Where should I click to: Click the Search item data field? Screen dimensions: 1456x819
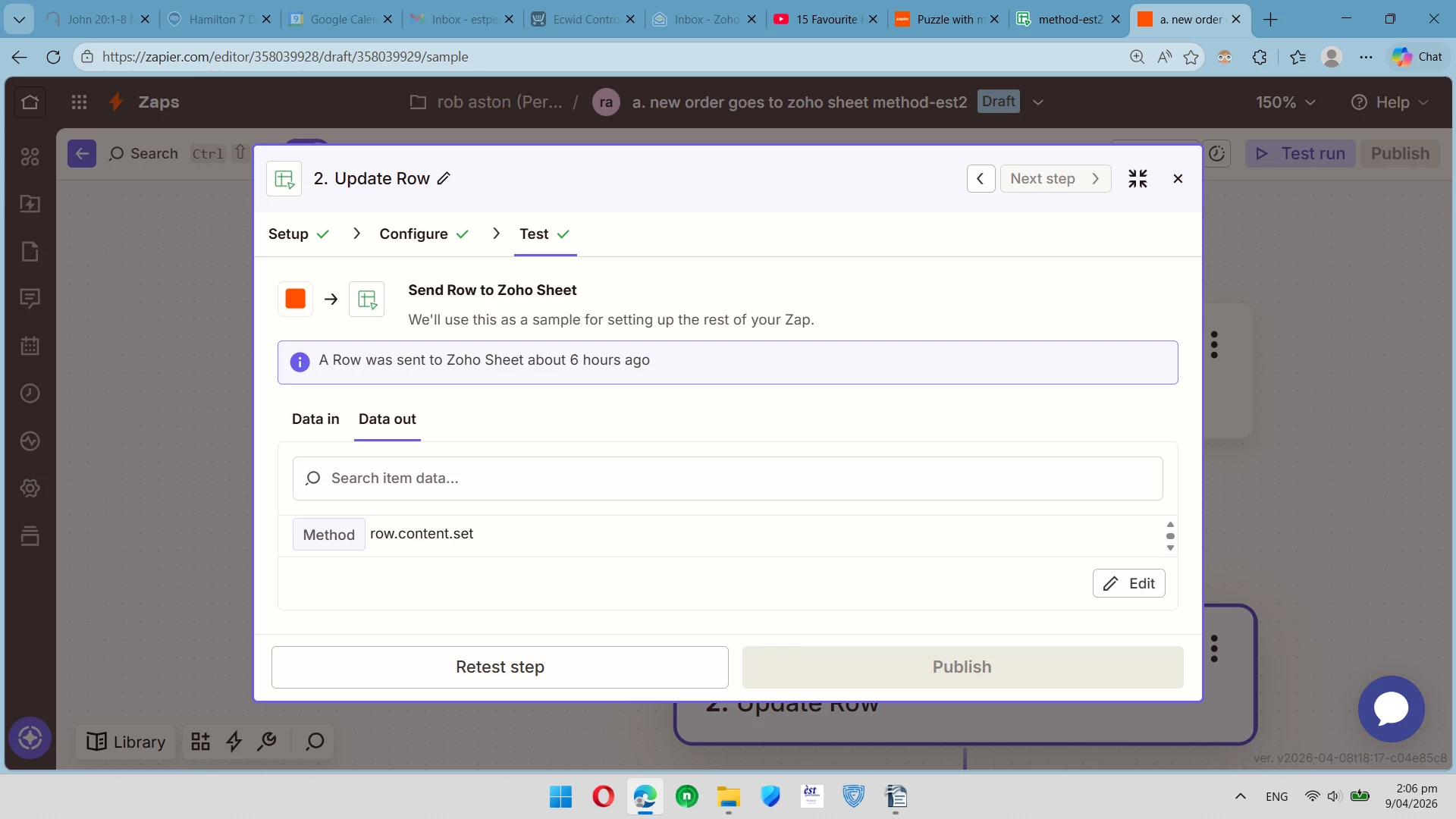coord(727,479)
